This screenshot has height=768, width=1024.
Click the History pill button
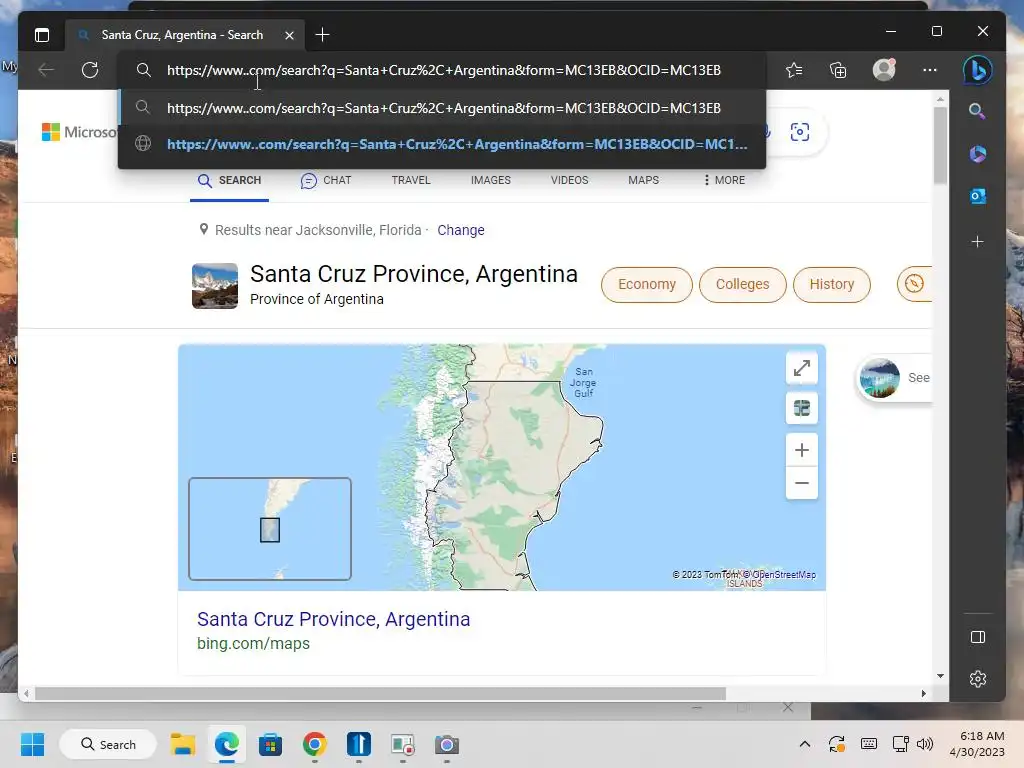832,285
